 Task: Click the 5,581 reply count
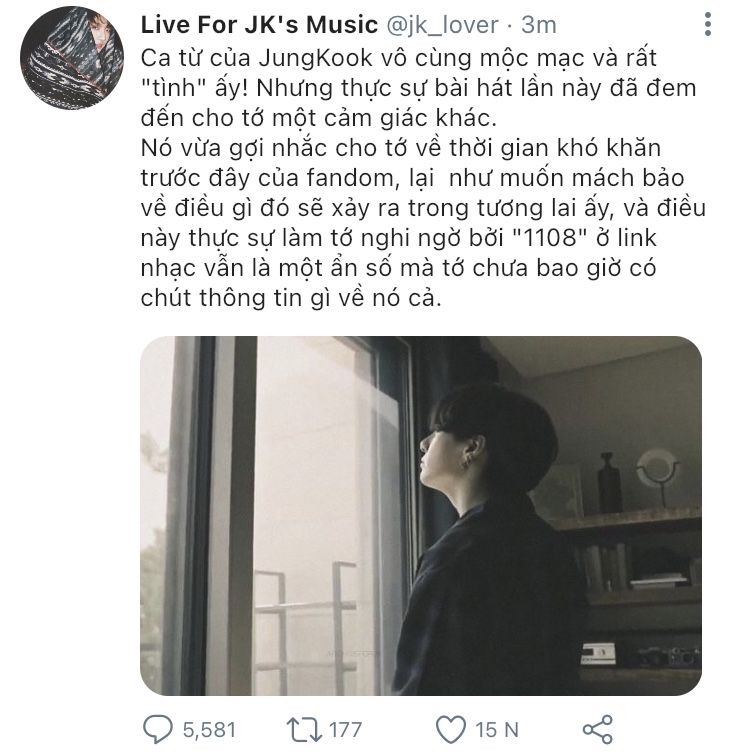209,730
